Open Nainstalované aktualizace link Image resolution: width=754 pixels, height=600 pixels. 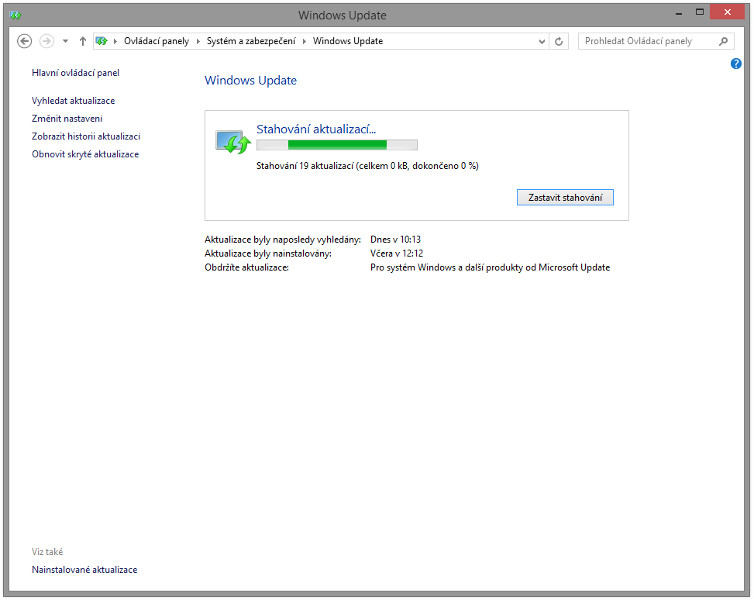pos(84,570)
